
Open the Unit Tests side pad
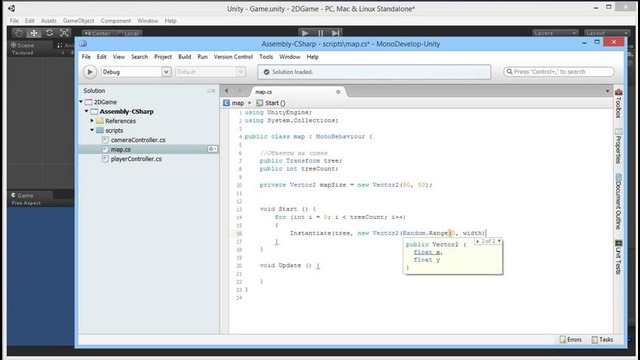(x=618, y=257)
